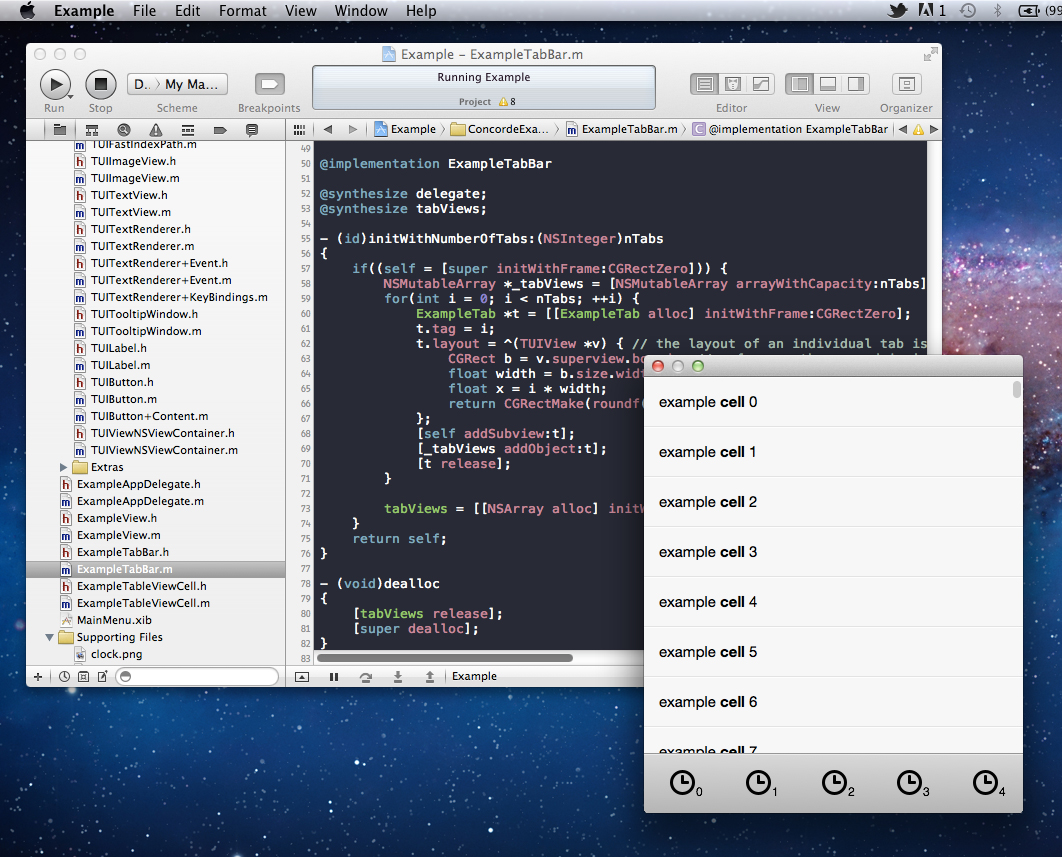
Task: Show the Symbol navigator icon
Action: pyautogui.click(x=92, y=129)
